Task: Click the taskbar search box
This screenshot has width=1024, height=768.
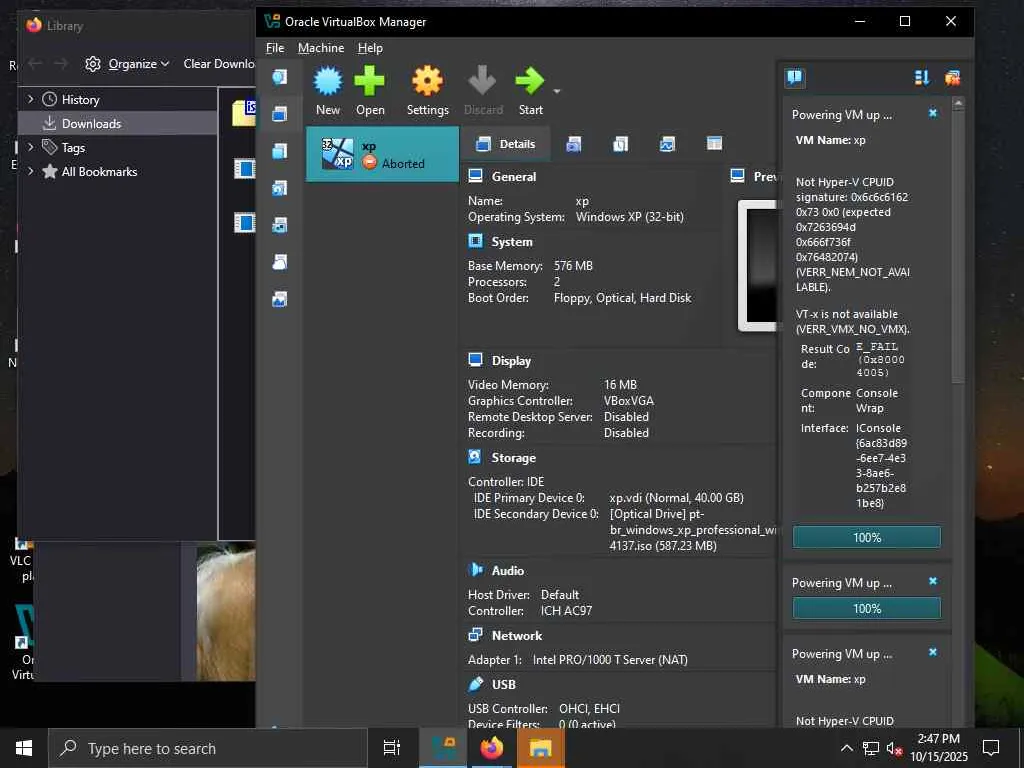Action: pyautogui.click(x=208, y=748)
